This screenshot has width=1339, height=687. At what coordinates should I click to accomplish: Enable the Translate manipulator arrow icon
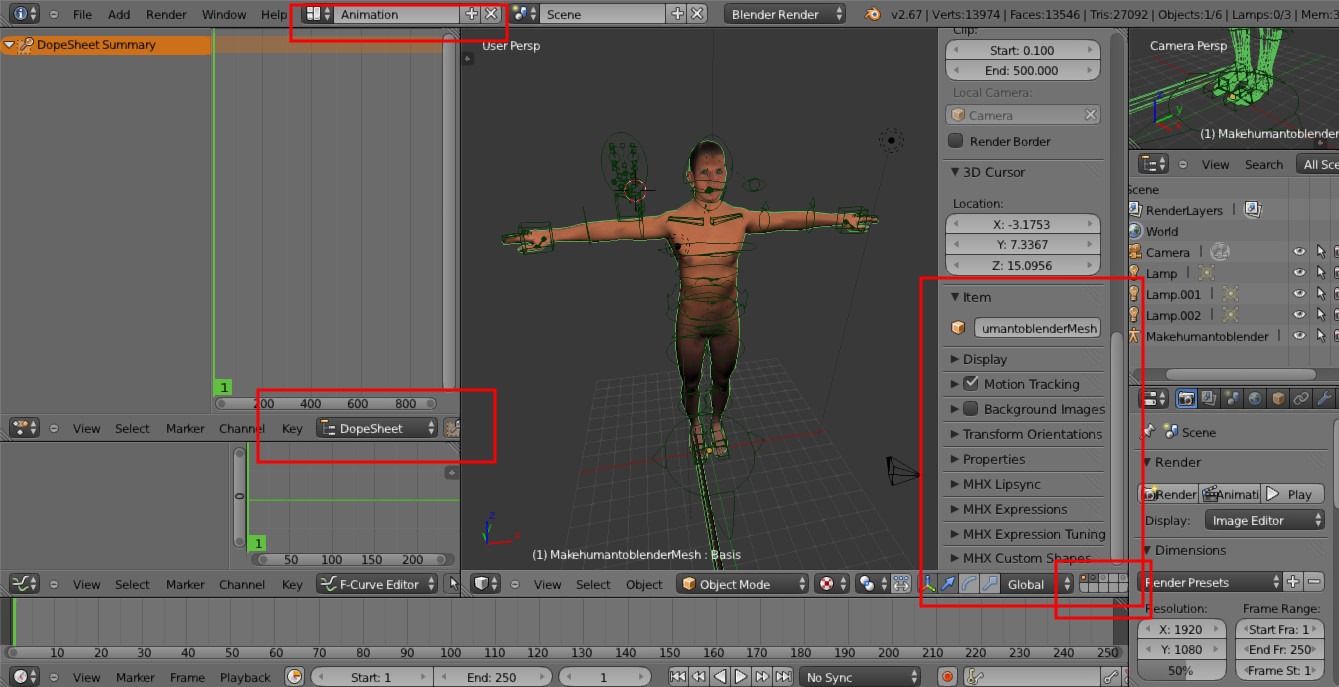[950, 584]
